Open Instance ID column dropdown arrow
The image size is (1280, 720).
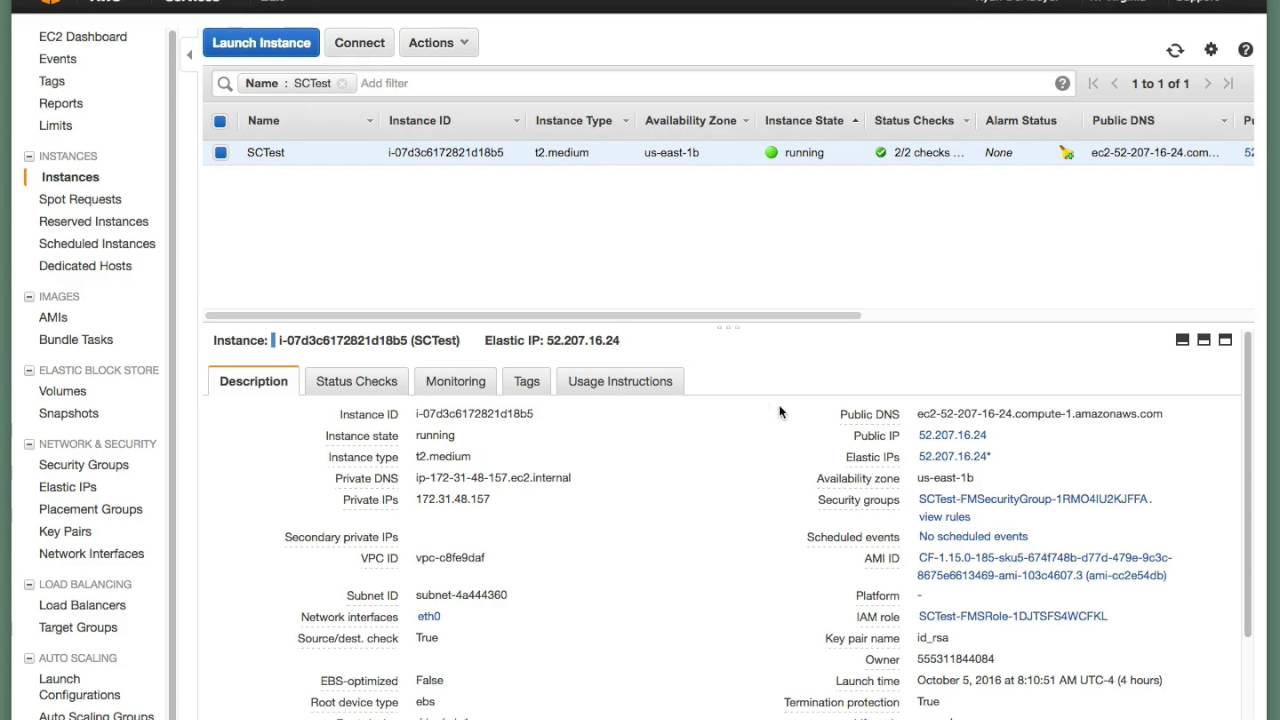pyautogui.click(x=517, y=121)
